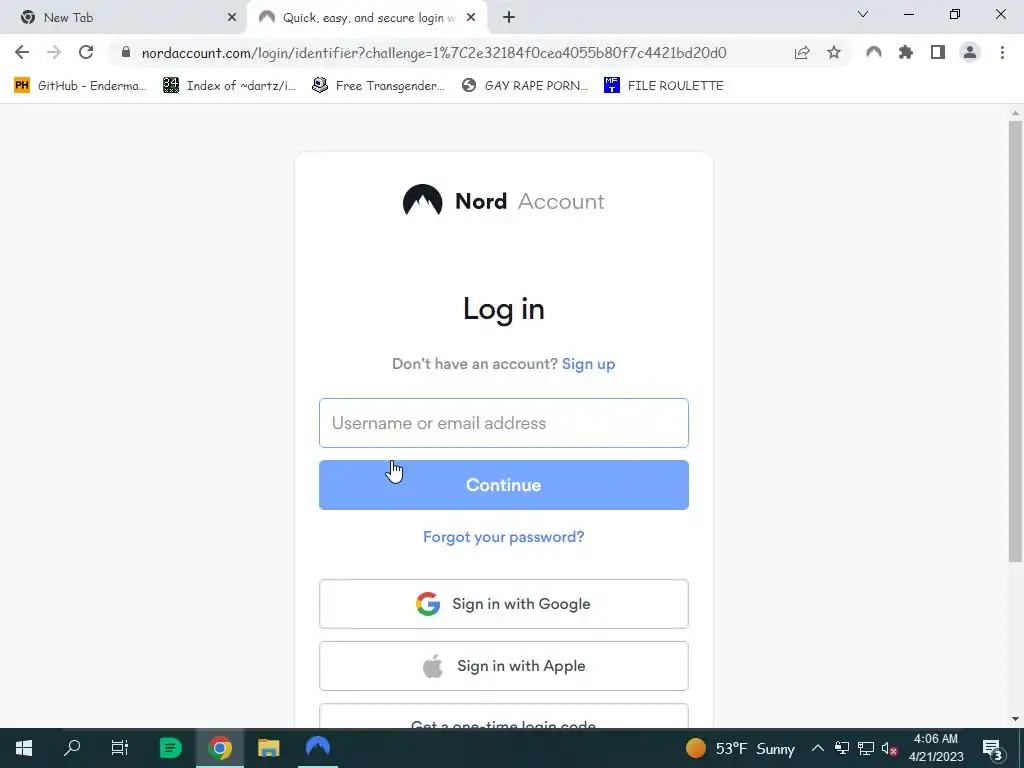Open the Chrome three-dot menu
Image resolution: width=1024 pixels, height=768 pixels.
[x=1002, y=52]
